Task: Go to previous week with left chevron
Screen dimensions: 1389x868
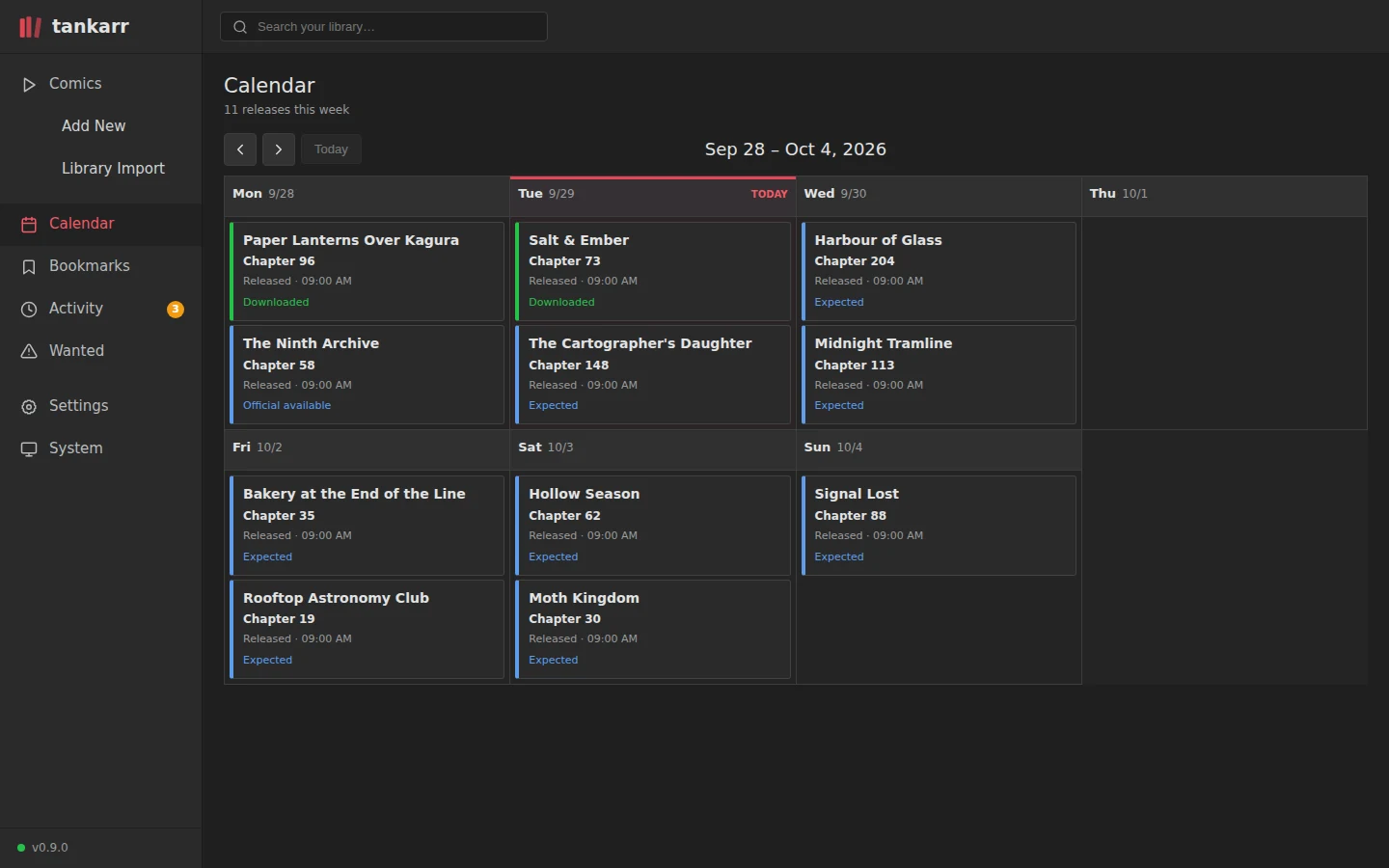Action: pos(240,149)
